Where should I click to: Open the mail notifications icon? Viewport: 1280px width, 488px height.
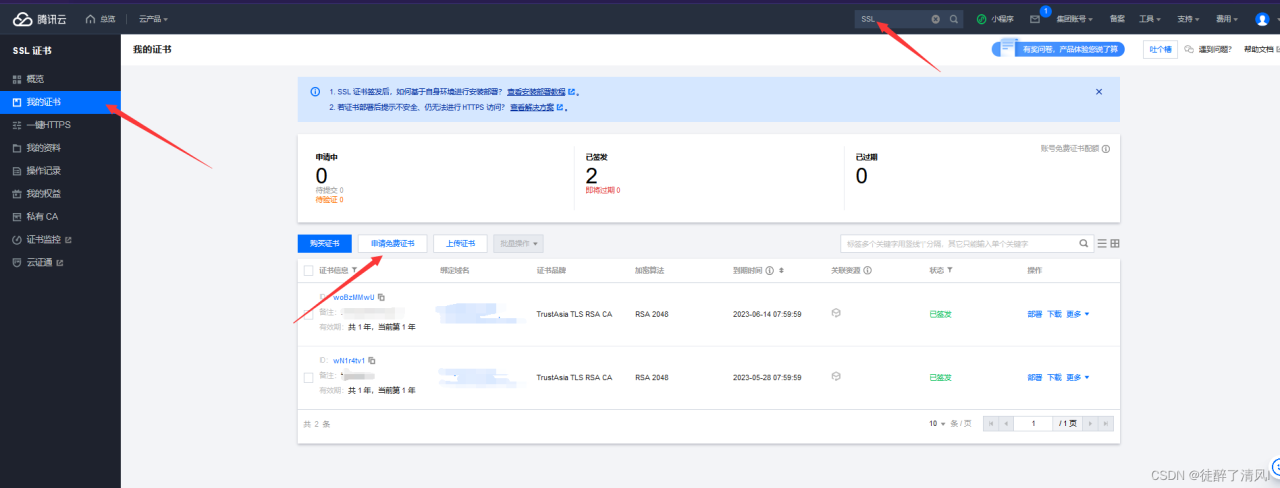[1034, 19]
